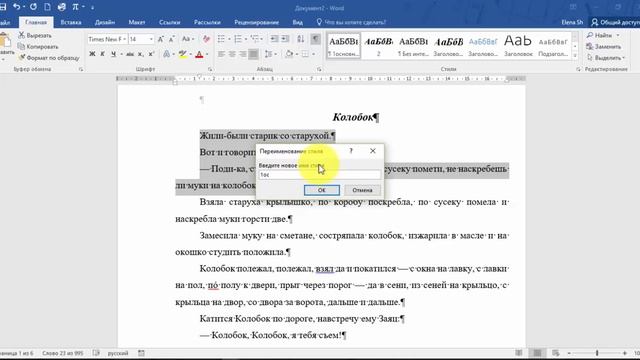640x360 pixels.
Task: Select the Заголовок large Aab style
Action: click(x=518, y=45)
